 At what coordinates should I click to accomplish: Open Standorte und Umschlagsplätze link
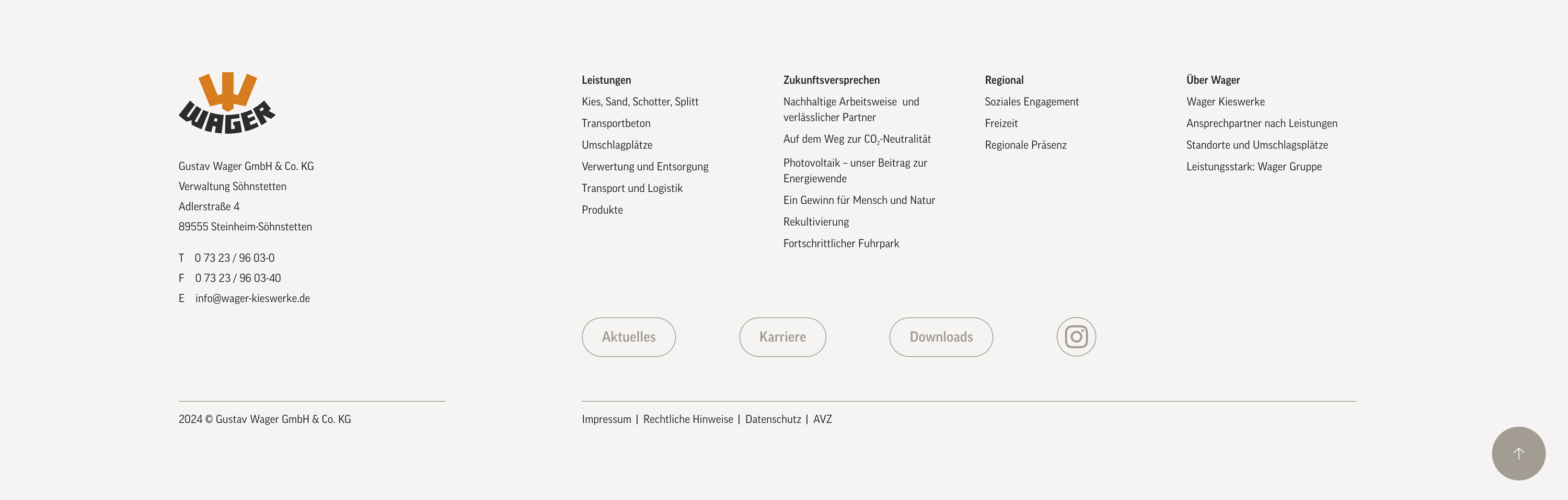[1256, 145]
